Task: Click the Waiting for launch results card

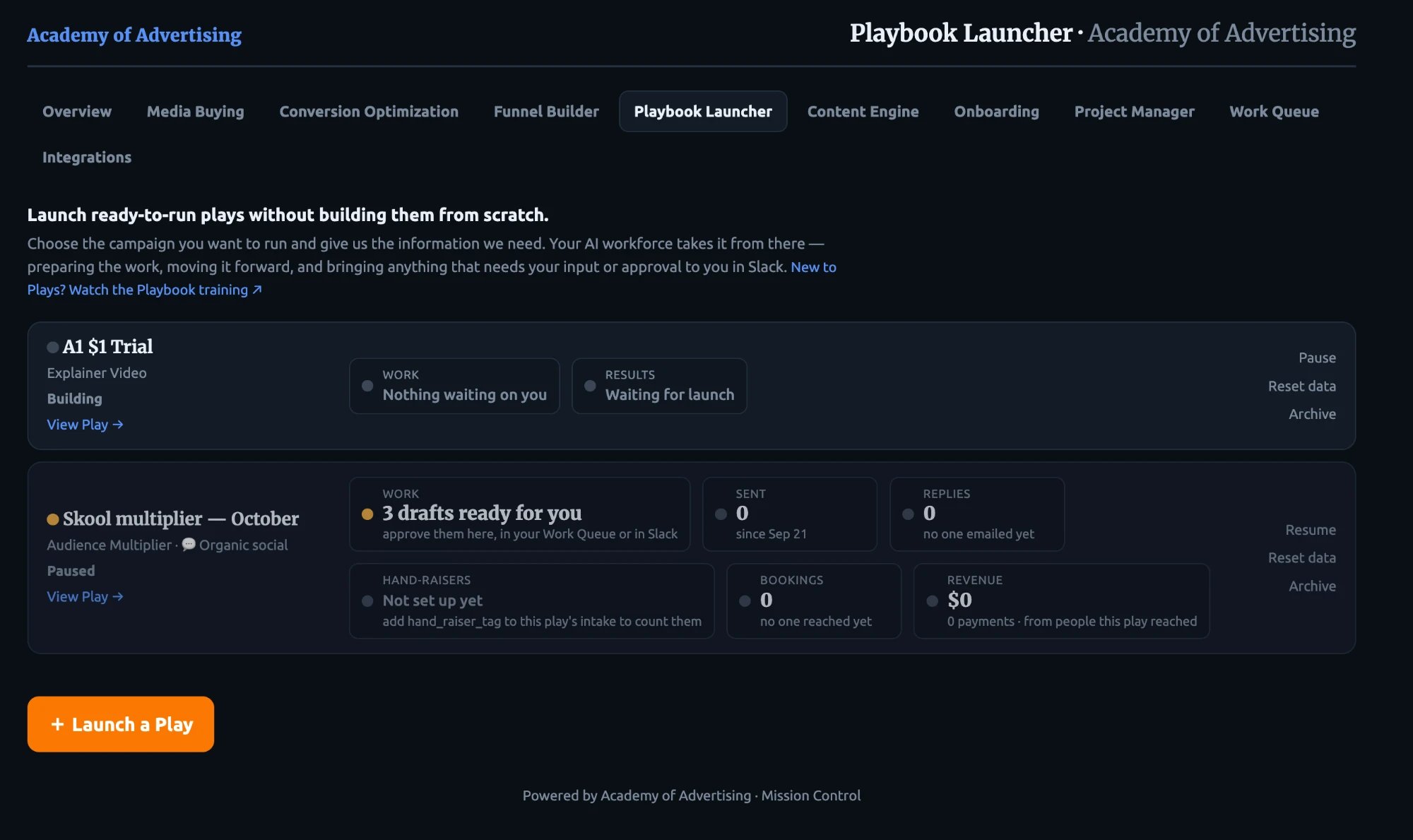Action: pyautogui.click(x=659, y=386)
